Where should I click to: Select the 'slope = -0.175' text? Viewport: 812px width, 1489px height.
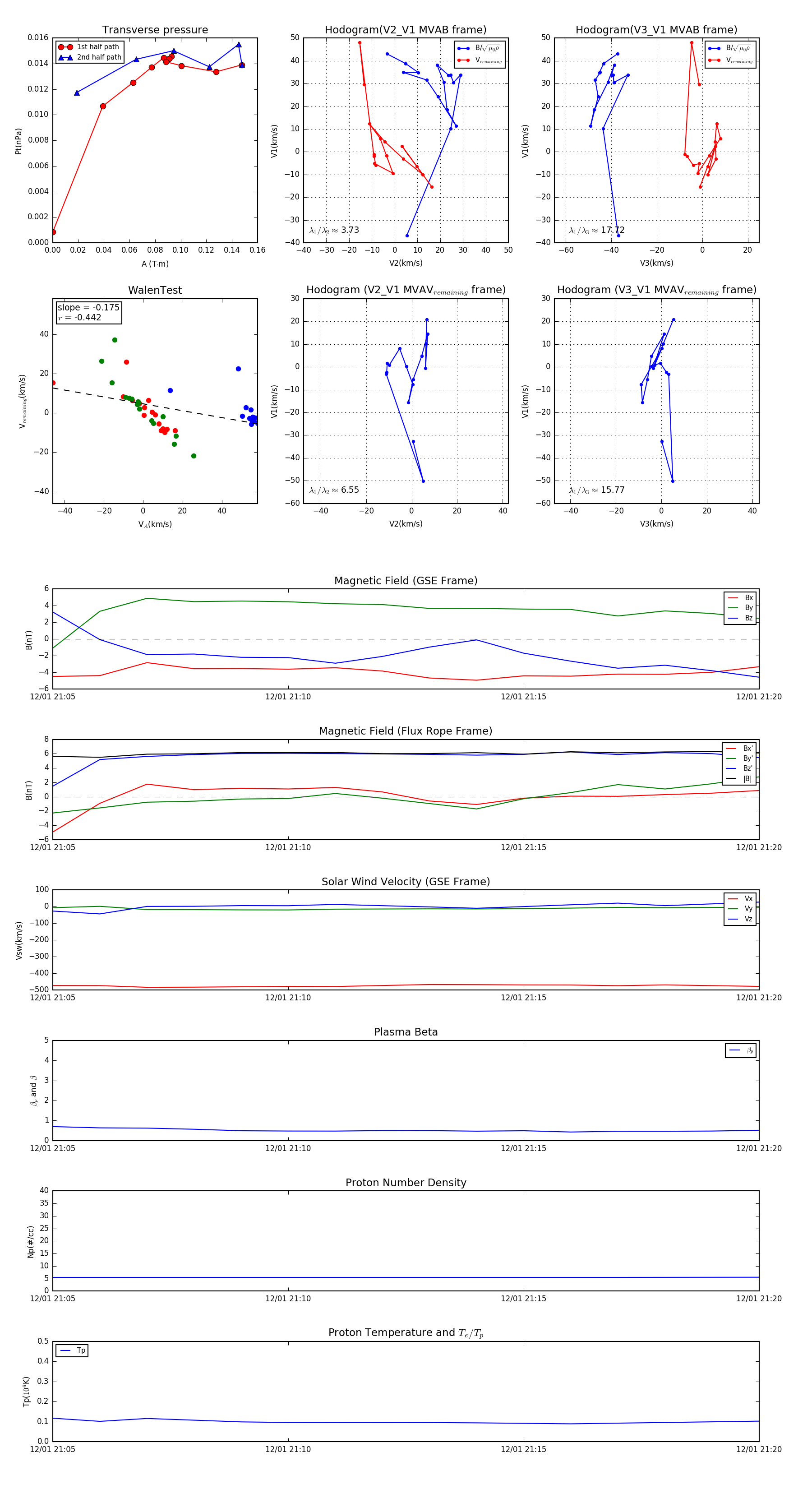[88, 308]
